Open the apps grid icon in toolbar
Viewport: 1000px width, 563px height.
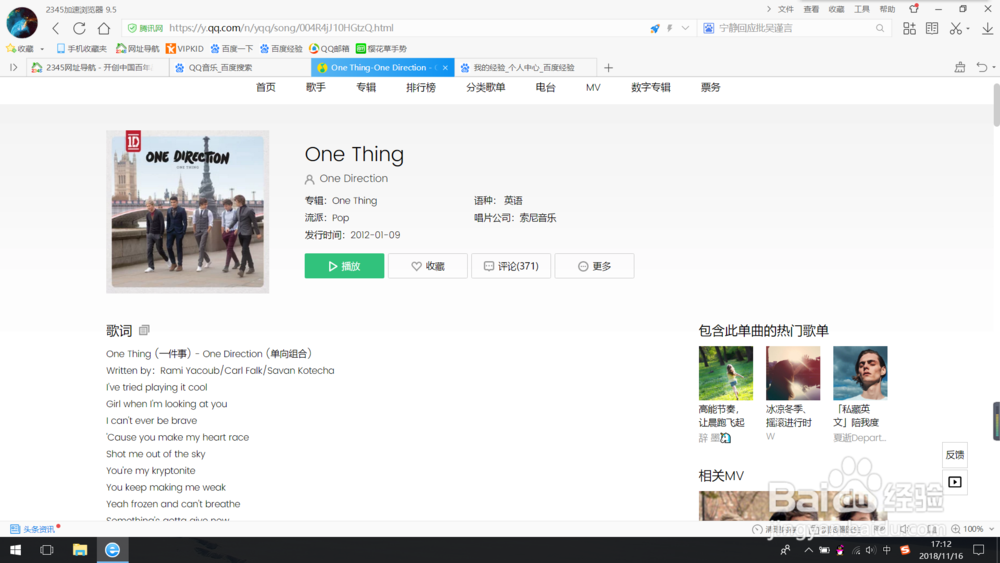pyautogui.click(x=909, y=28)
